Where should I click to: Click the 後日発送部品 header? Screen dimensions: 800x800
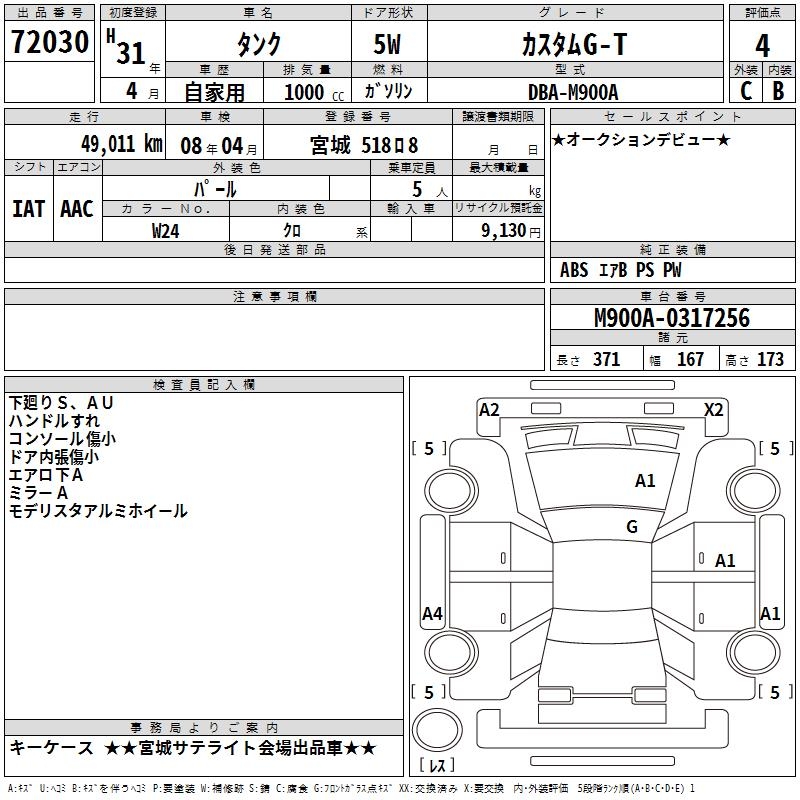pos(274,249)
